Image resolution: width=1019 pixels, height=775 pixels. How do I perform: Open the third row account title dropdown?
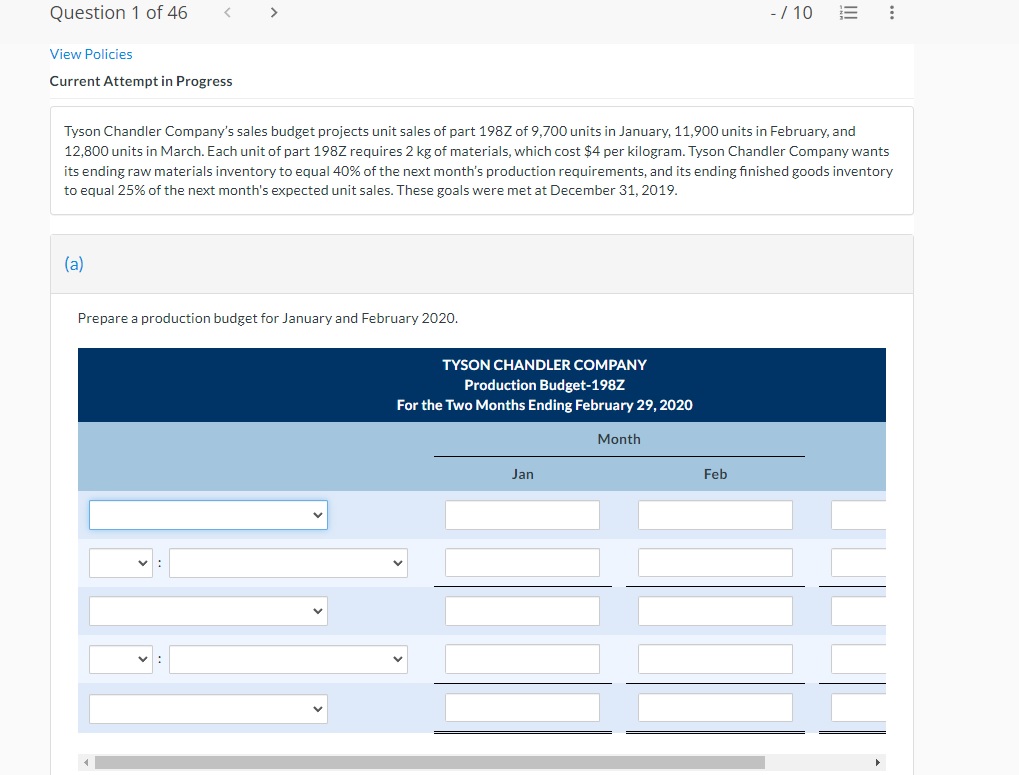click(x=207, y=610)
